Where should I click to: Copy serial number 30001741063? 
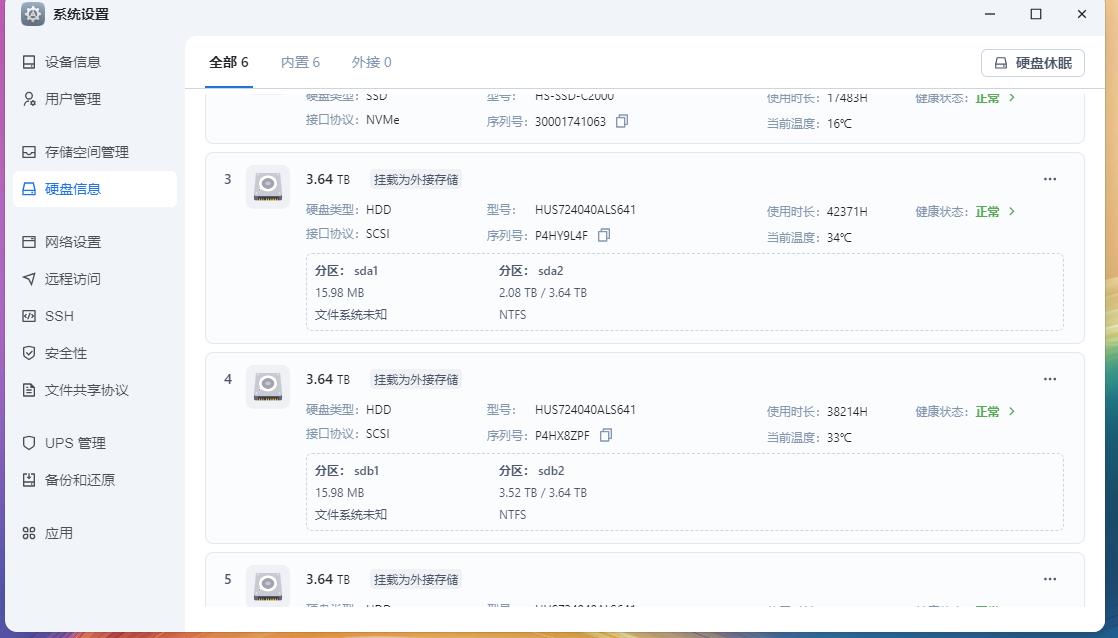click(622, 121)
